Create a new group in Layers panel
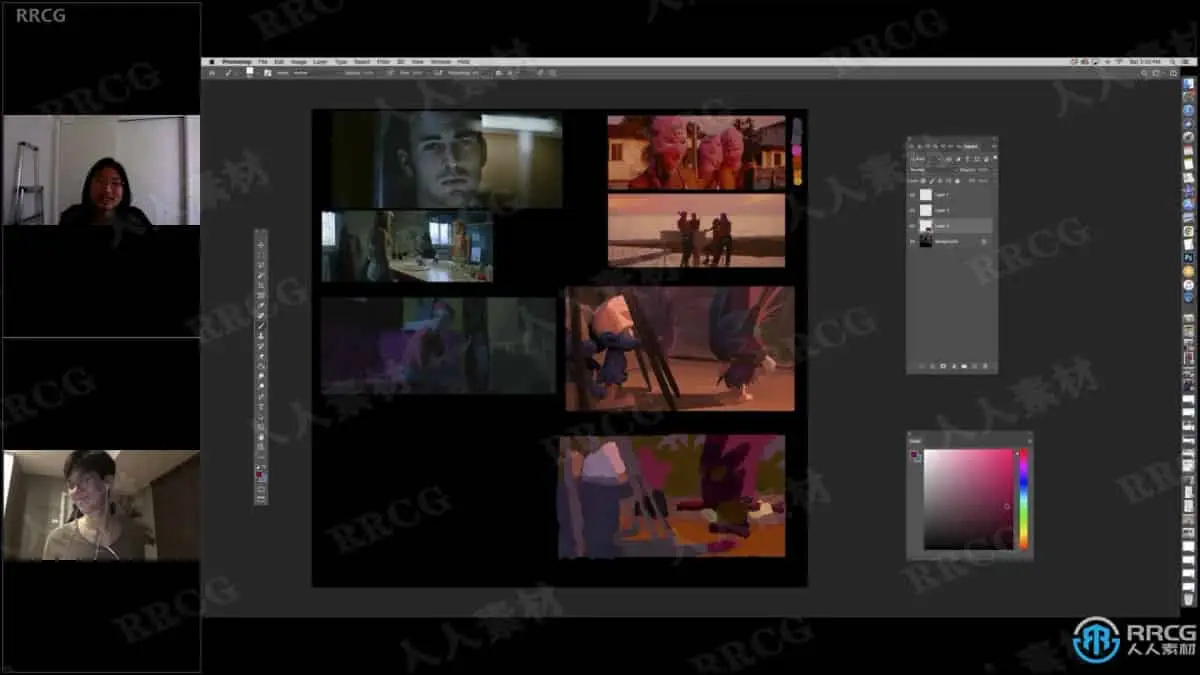Image resolution: width=1200 pixels, height=675 pixels. [964, 365]
